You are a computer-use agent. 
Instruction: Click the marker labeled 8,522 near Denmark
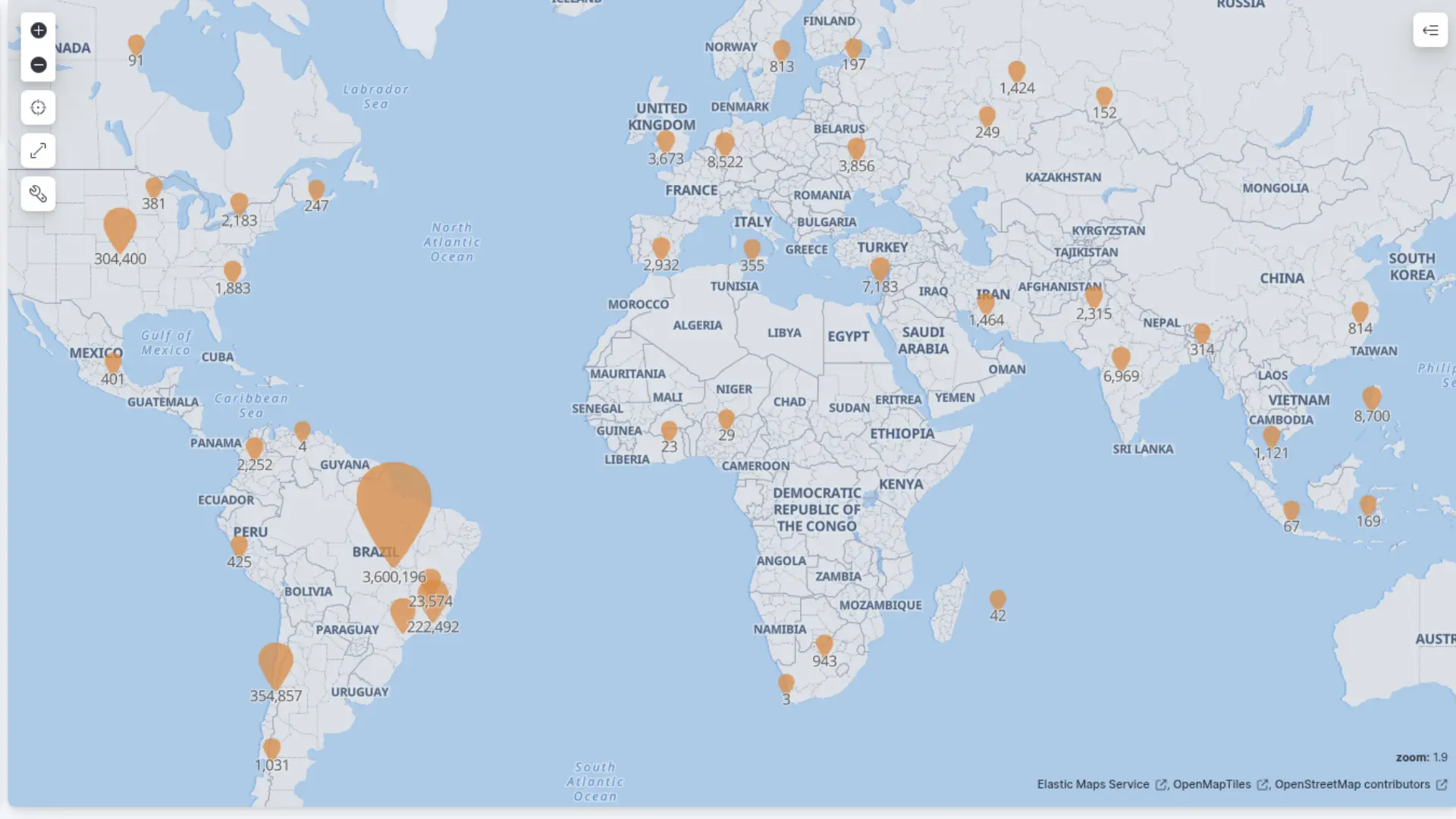725,144
